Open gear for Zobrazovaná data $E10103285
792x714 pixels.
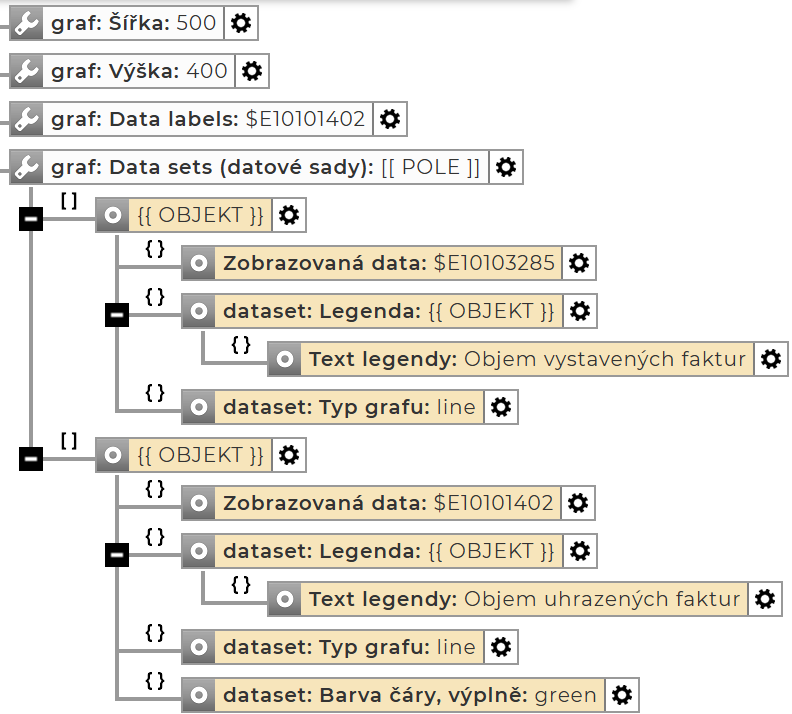pos(578,263)
